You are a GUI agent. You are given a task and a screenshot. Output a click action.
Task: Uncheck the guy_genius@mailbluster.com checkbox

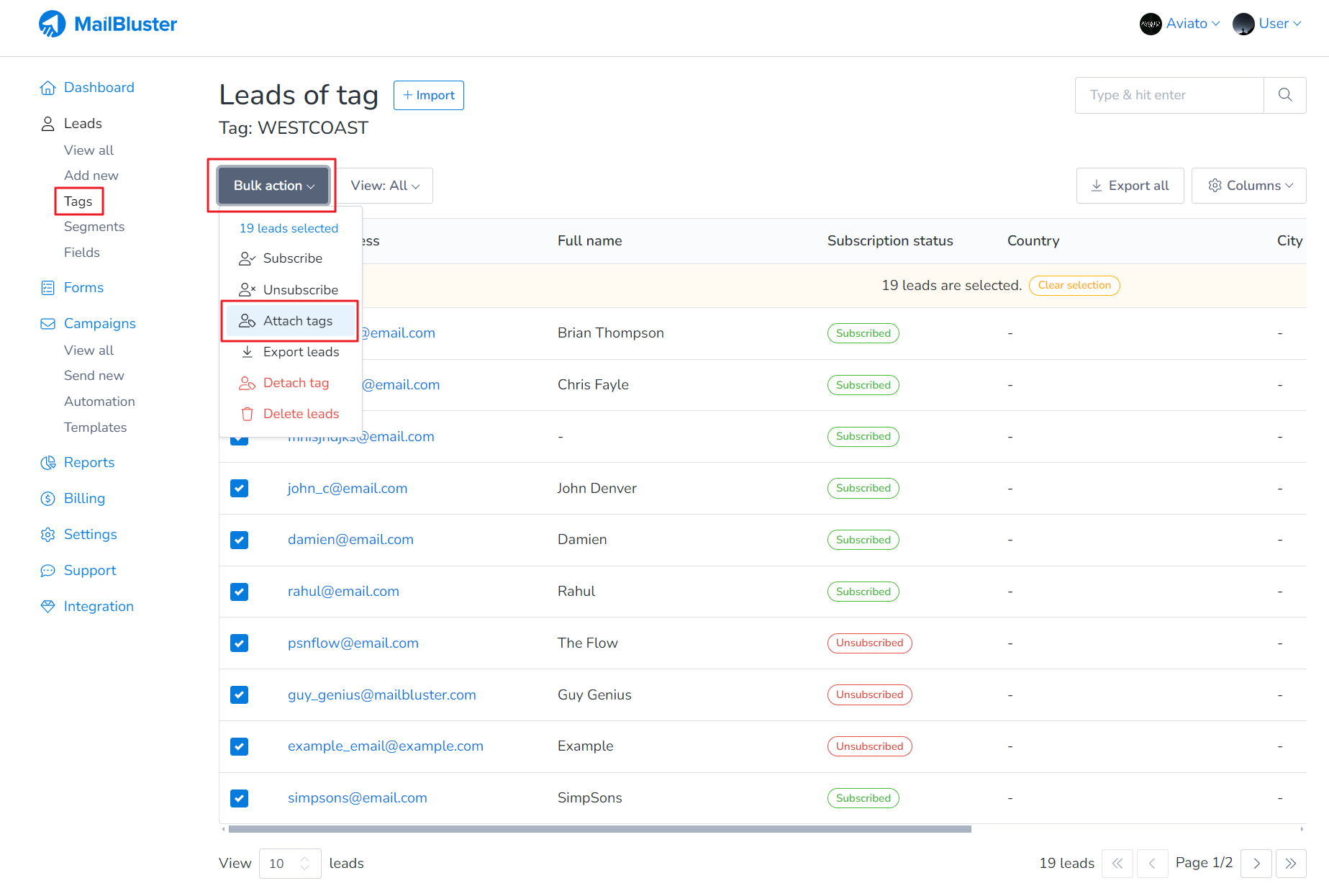(x=239, y=695)
